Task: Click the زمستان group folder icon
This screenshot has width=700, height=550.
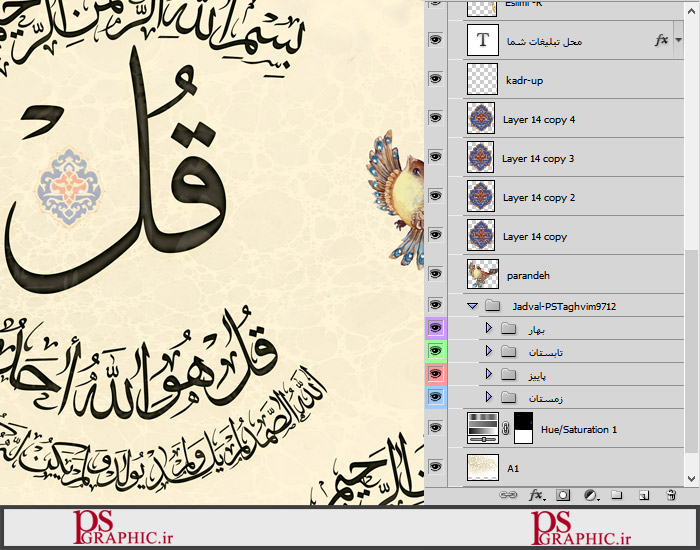Action: pos(508,397)
